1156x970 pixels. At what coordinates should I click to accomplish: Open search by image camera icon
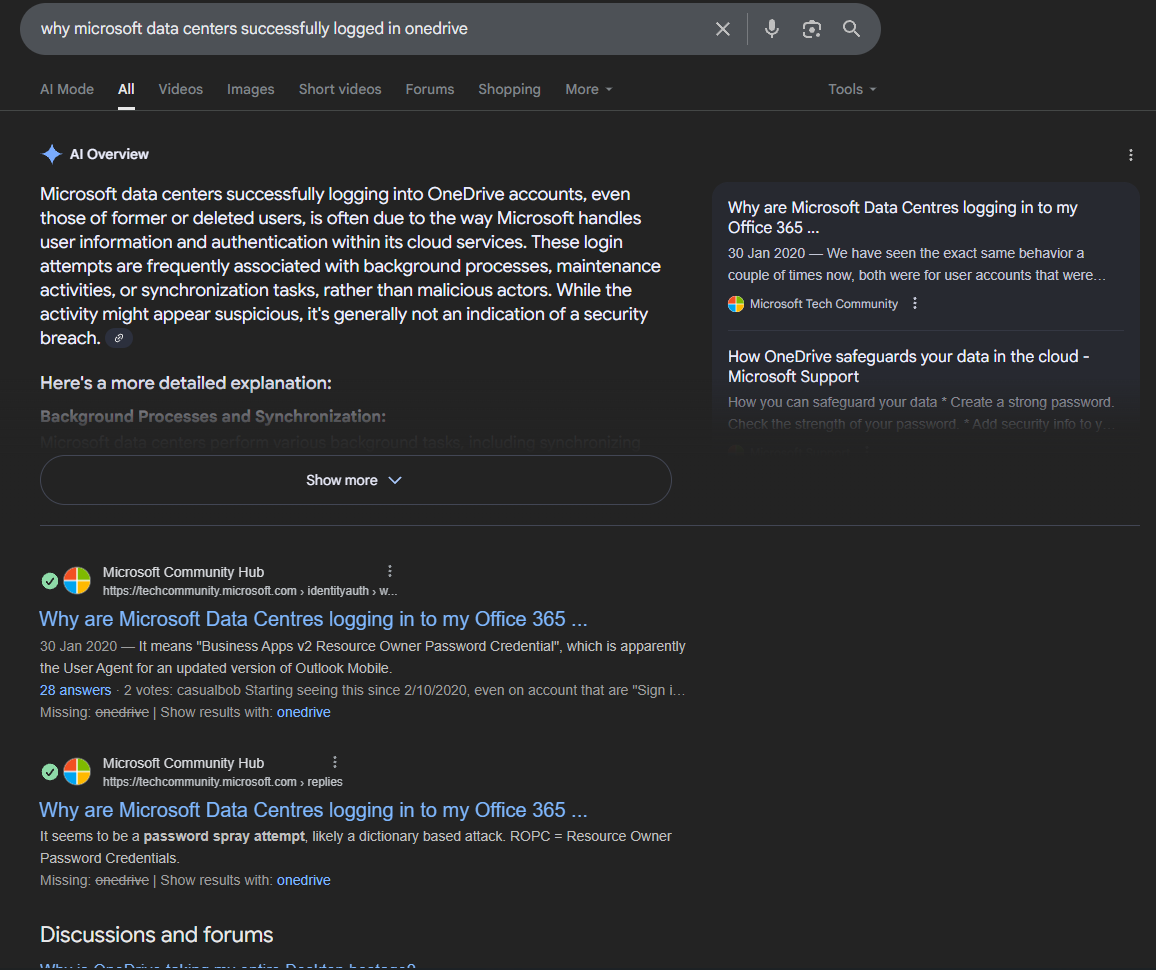pyautogui.click(x=812, y=29)
